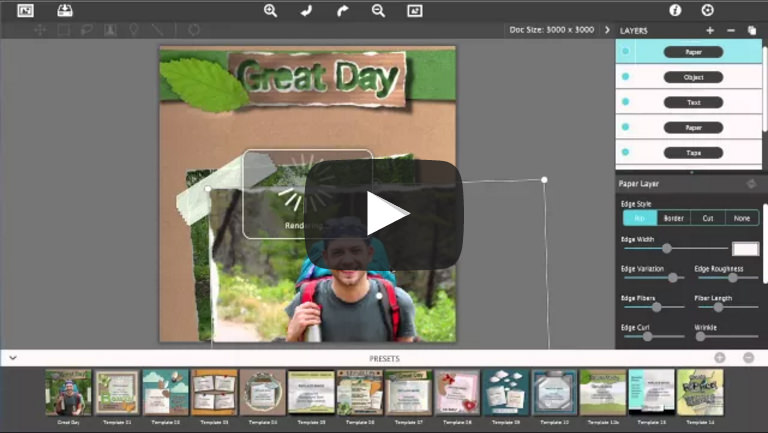
Task: Click the Fiber Length slider handle
Action: pyautogui.click(x=718, y=307)
